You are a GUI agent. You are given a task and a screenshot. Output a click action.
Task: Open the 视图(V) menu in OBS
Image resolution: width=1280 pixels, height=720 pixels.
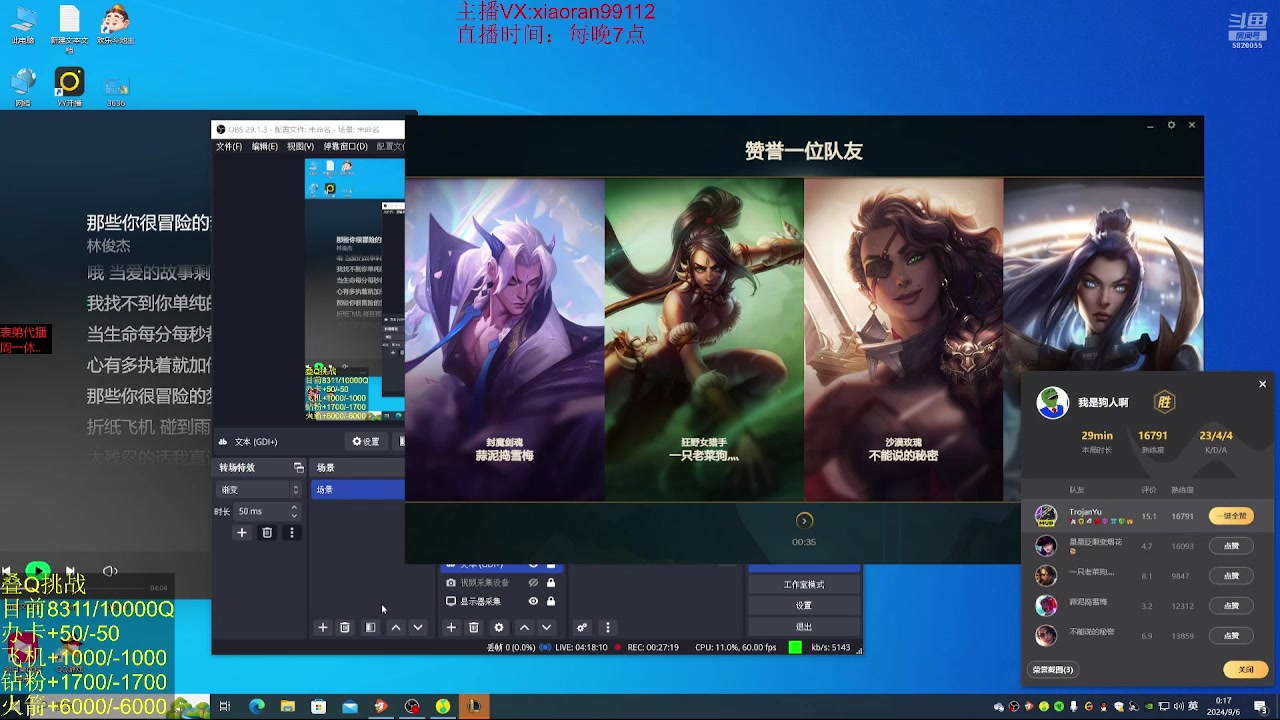300,146
